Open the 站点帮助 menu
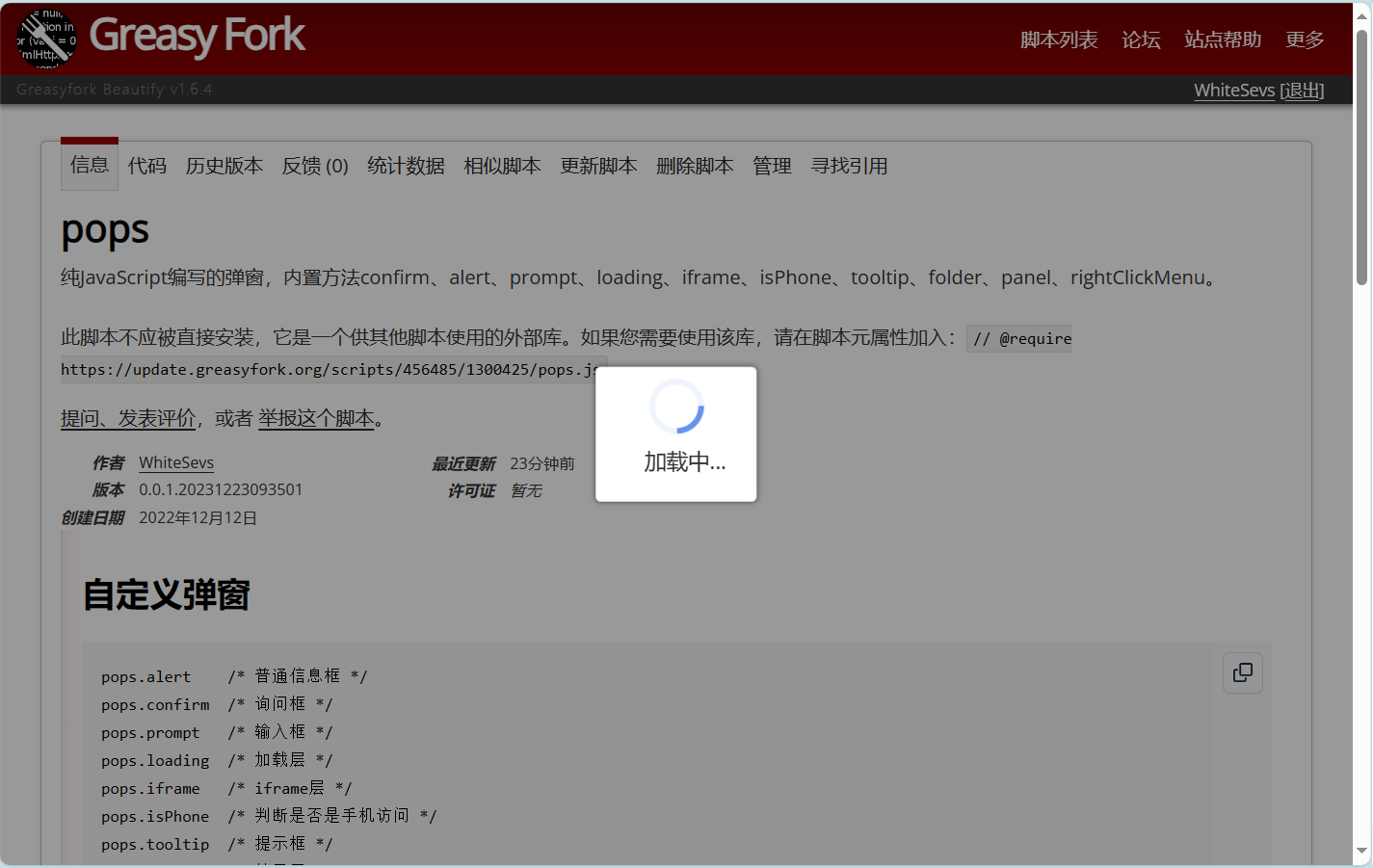Screen dimensions: 1373x868 click(x=1222, y=39)
